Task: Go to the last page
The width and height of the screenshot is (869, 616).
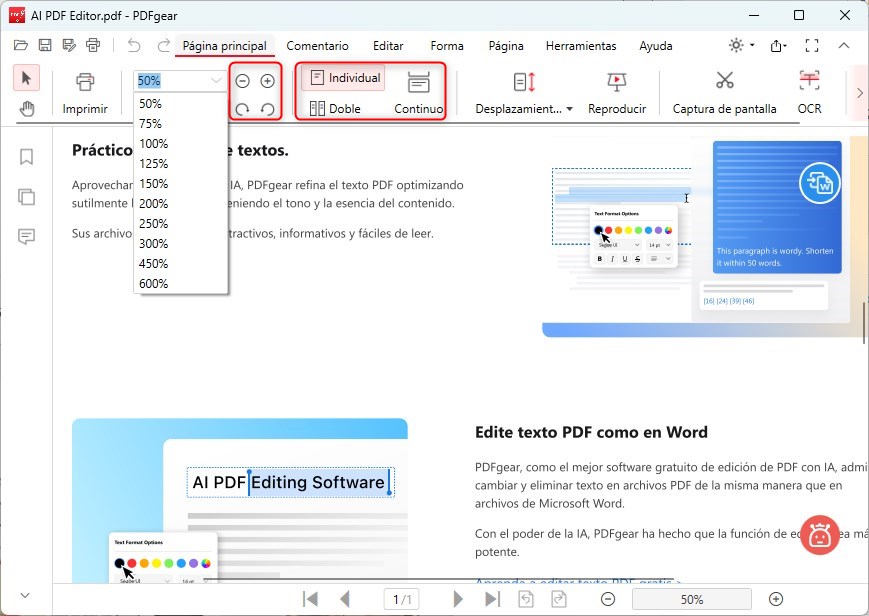Action: 492,599
